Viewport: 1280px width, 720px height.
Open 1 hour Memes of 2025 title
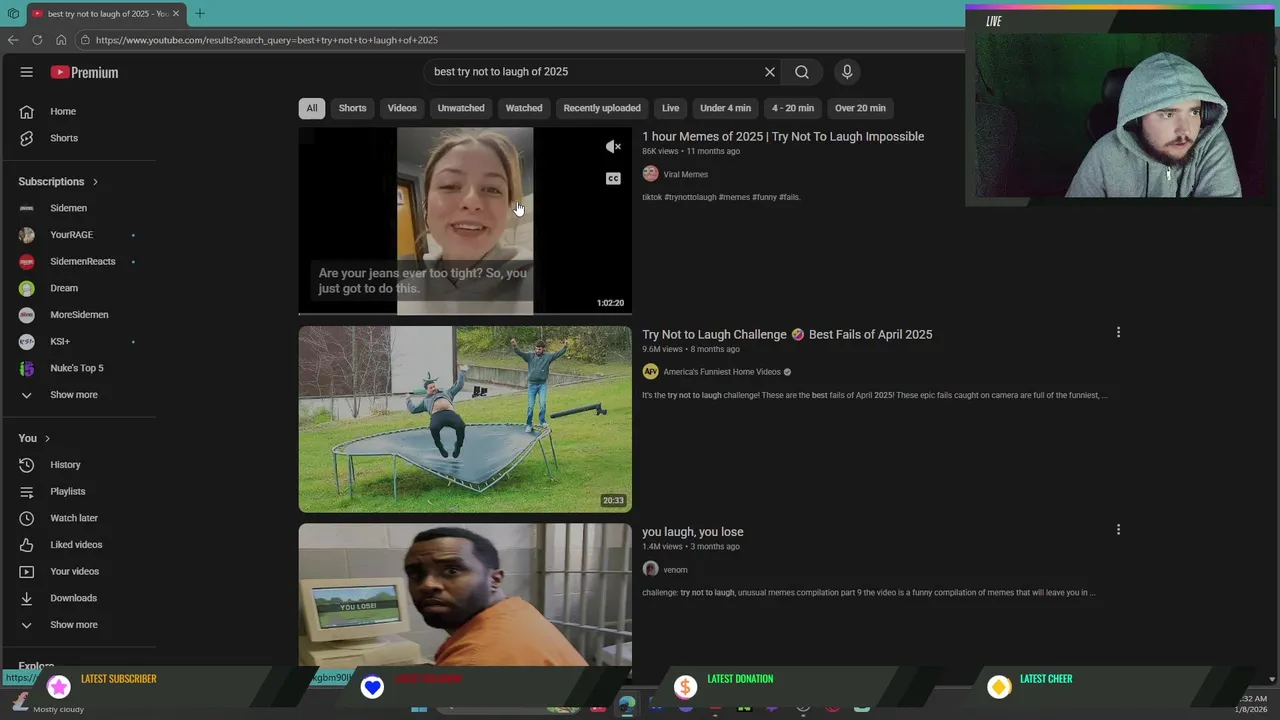783,136
